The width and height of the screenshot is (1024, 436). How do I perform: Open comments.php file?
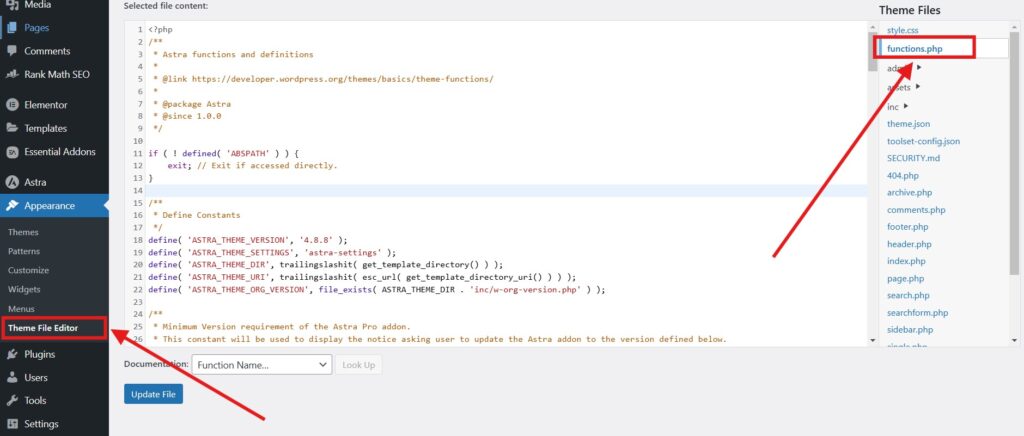(916, 210)
